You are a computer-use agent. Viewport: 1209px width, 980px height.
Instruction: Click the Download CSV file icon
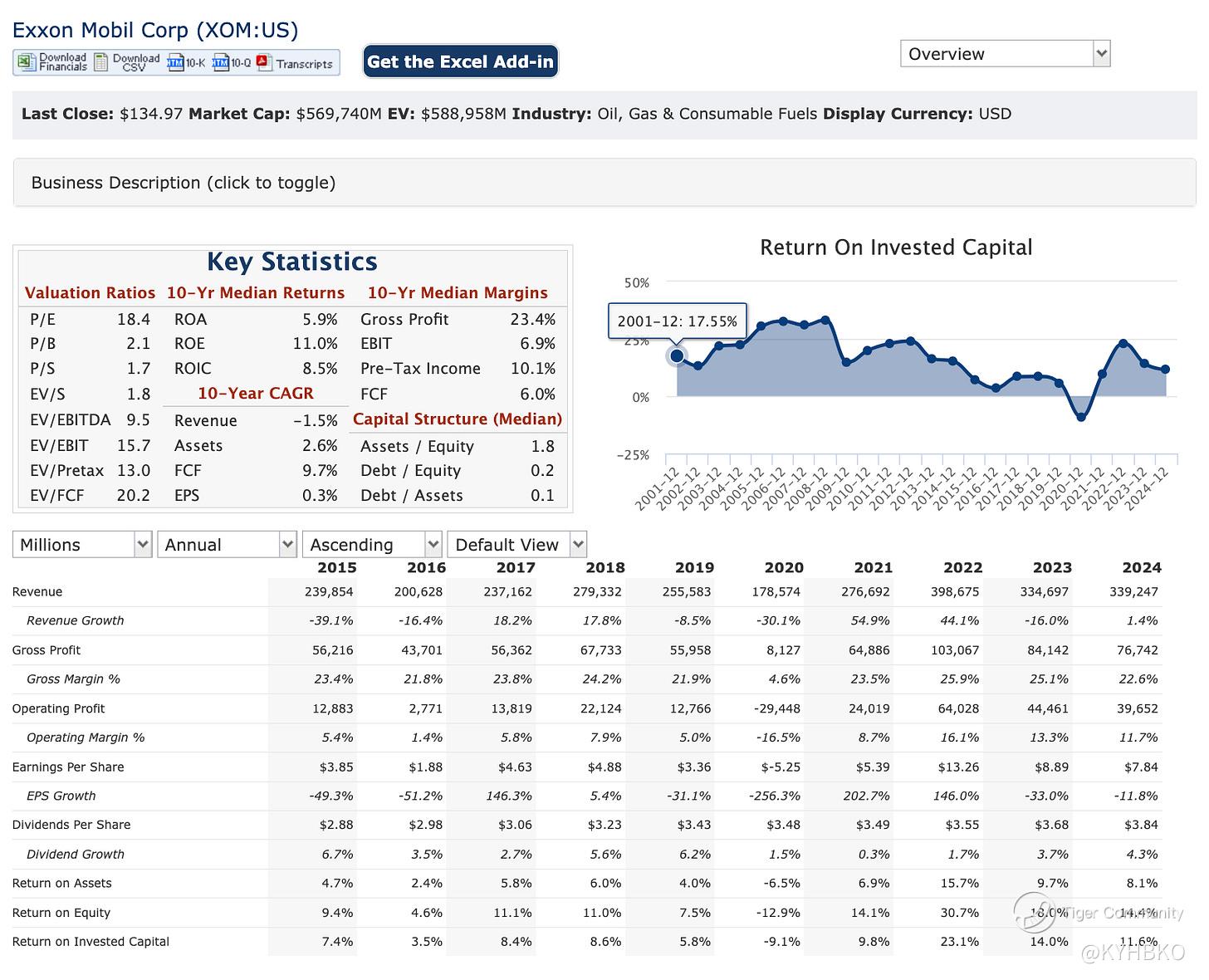[101, 62]
